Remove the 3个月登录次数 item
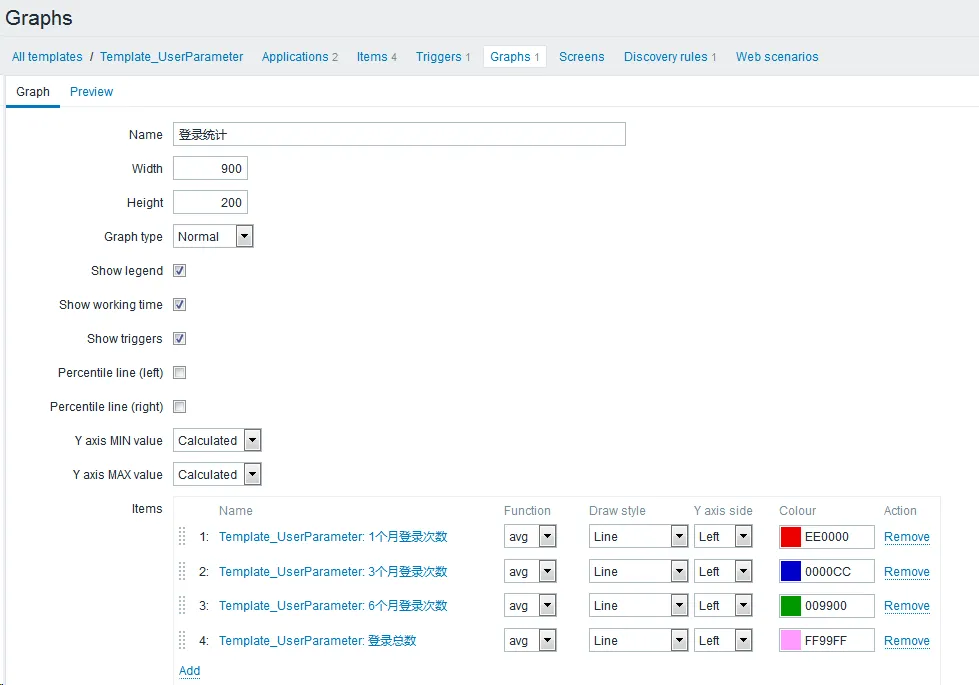 [907, 572]
